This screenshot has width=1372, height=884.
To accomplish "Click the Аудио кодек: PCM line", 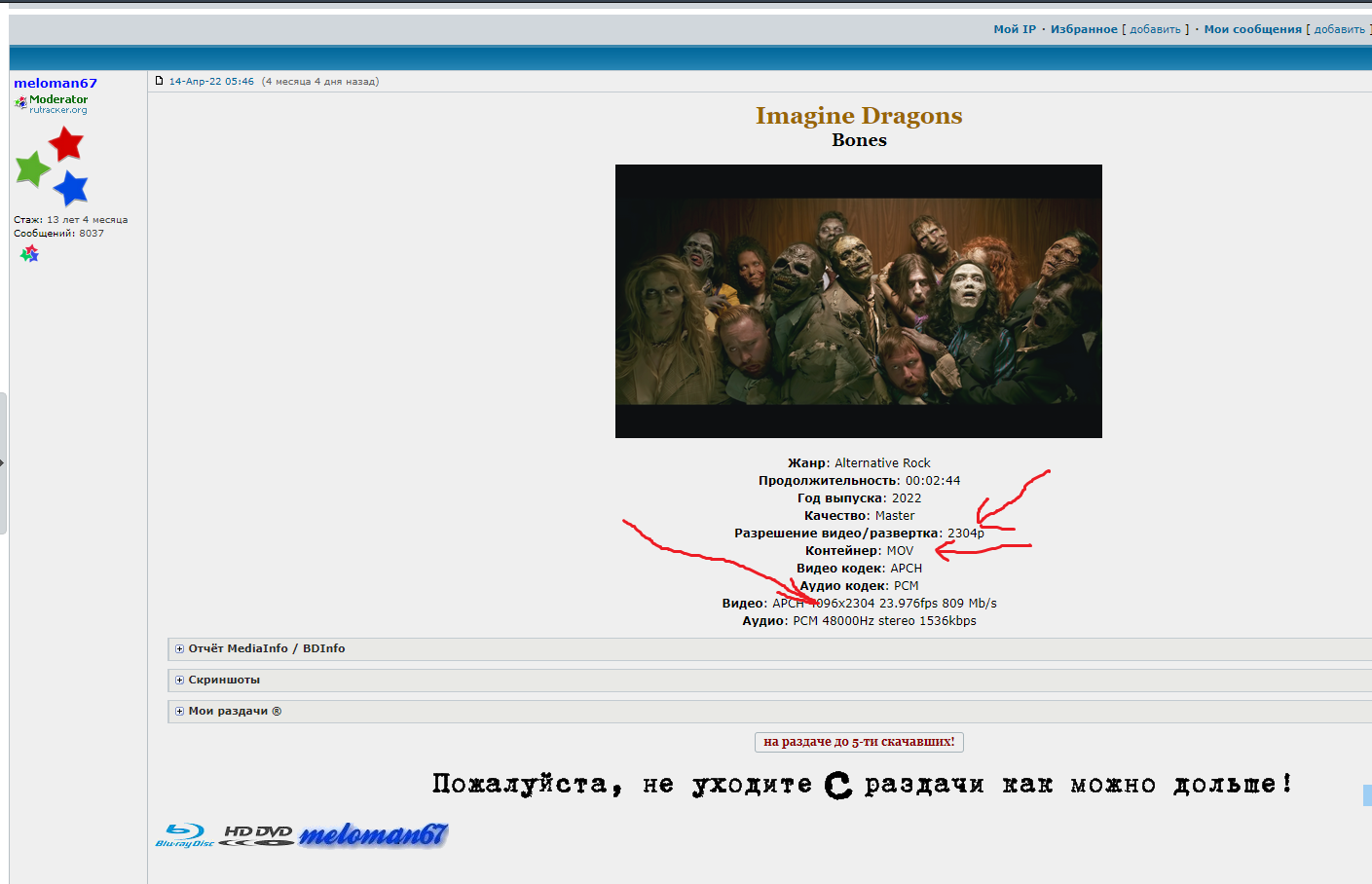I will 859,586.
